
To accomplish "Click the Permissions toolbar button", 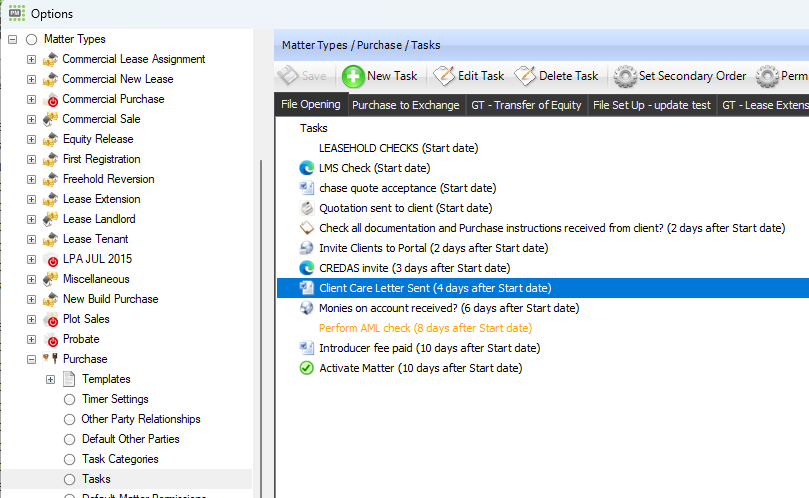I will [x=782, y=76].
